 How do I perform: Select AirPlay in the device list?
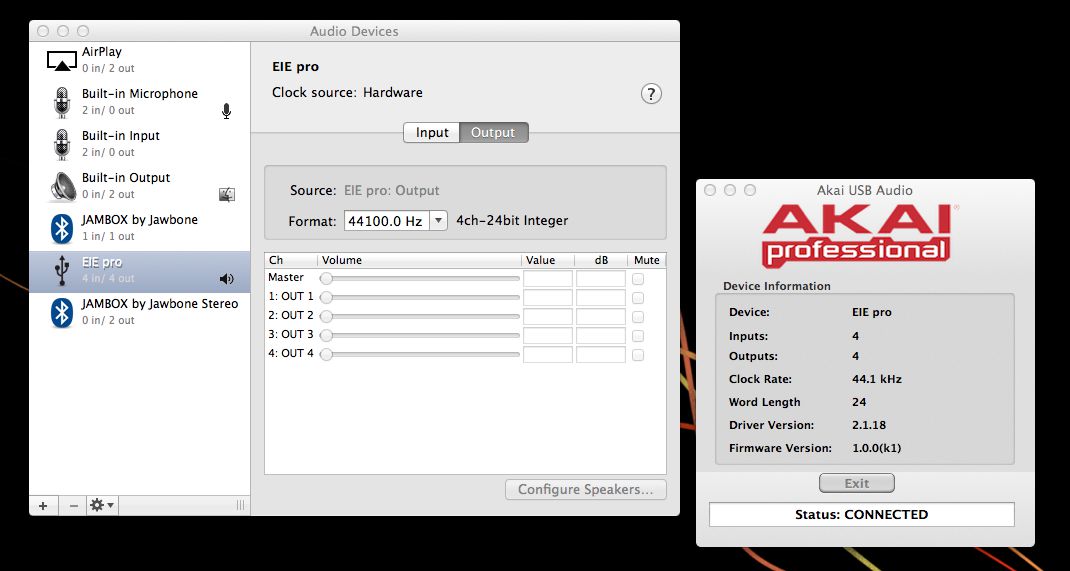(x=139, y=60)
